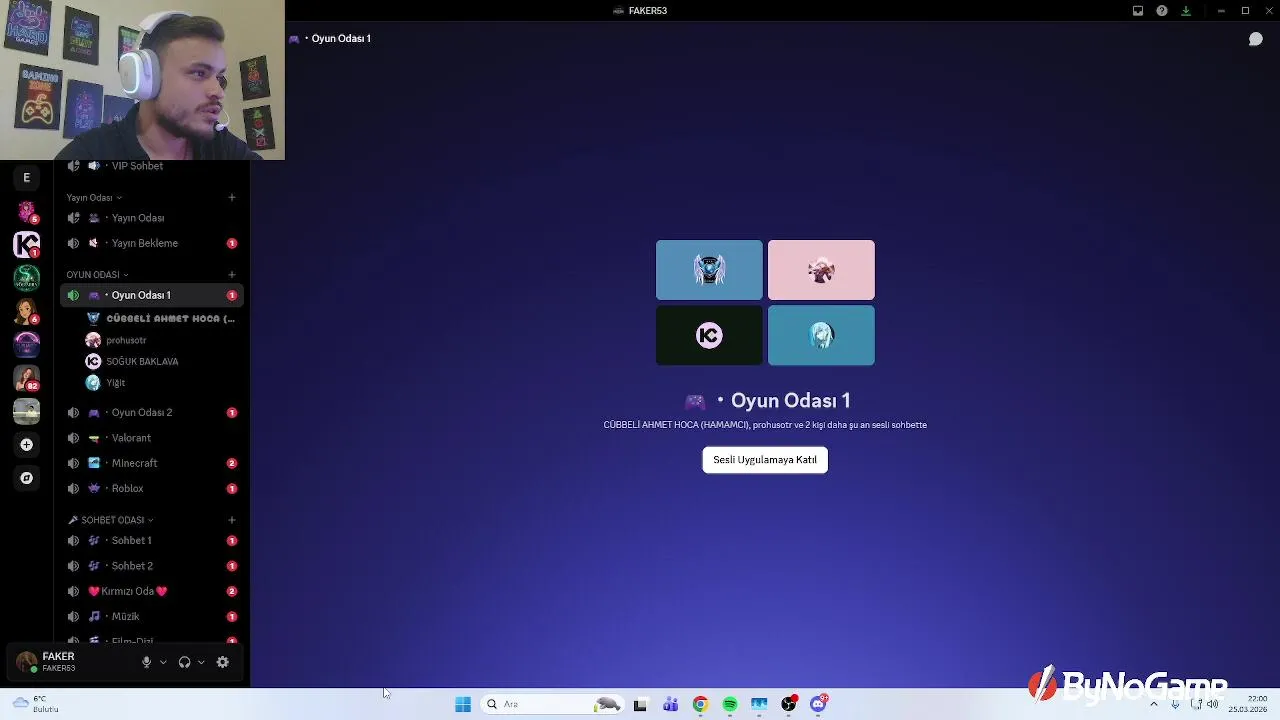Select the Roblox voice channel

[x=150, y=488]
